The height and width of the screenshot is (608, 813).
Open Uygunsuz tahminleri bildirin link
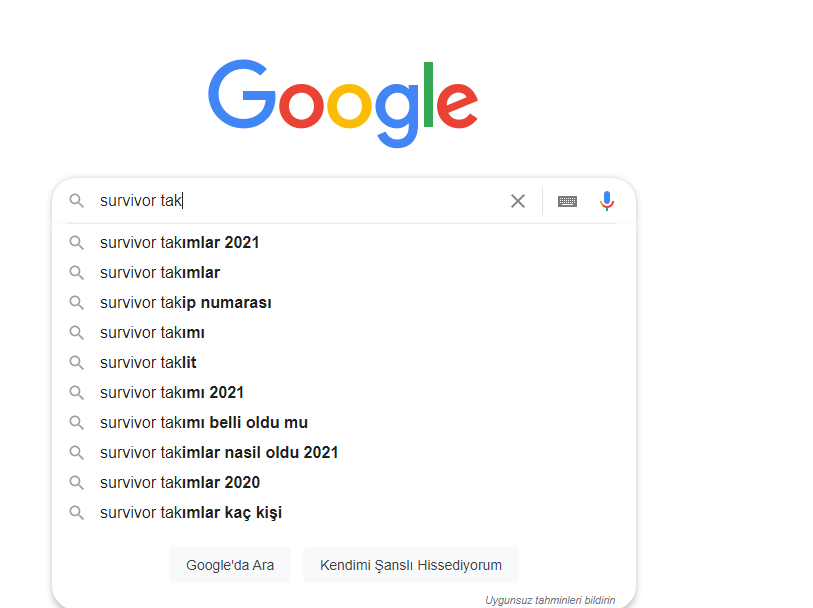point(550,600)
